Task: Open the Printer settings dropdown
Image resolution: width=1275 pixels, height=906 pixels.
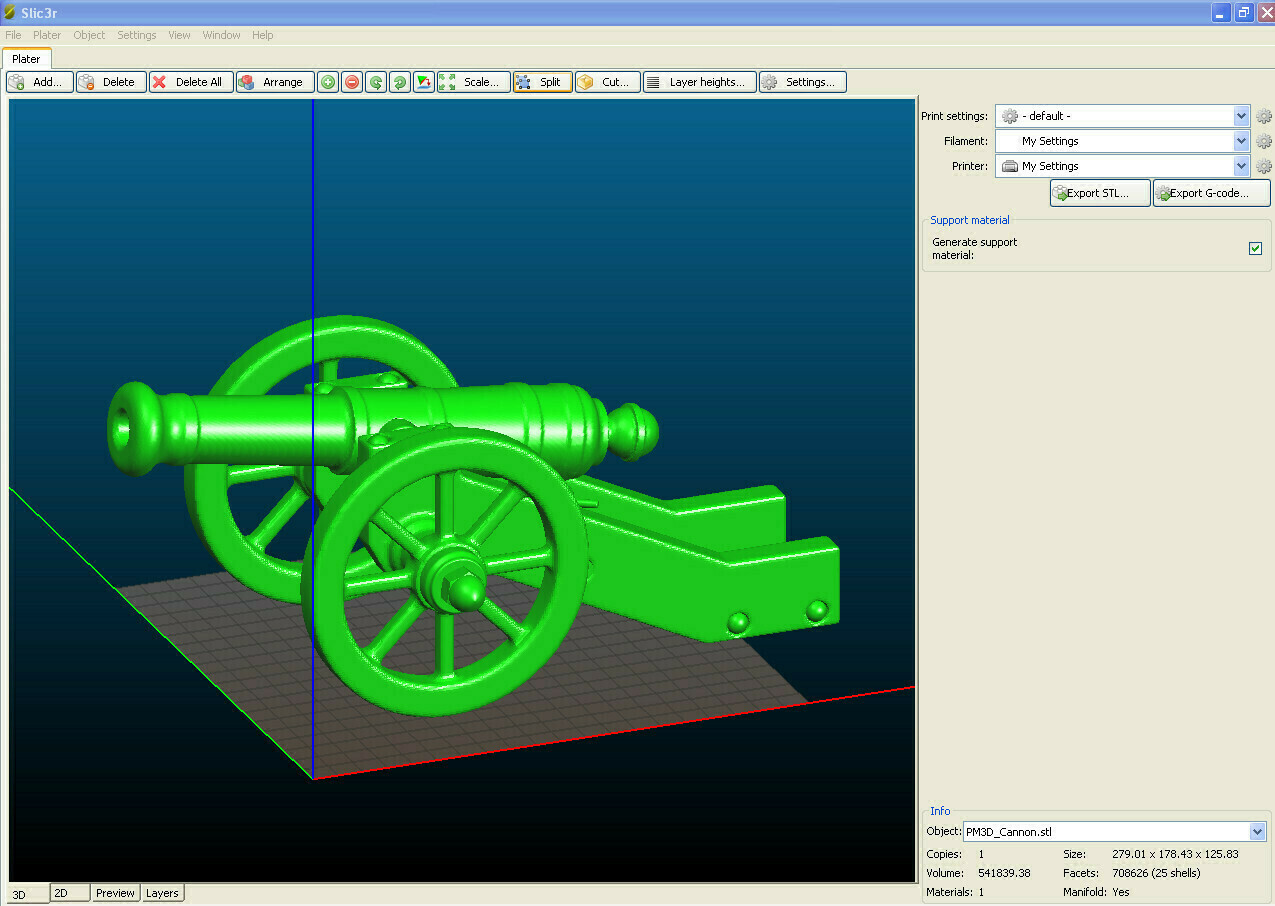Action: [x=1240, y=166]
